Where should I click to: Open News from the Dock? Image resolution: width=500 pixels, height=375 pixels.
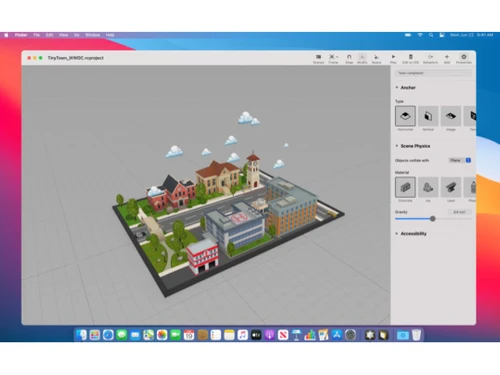point(283,335)
